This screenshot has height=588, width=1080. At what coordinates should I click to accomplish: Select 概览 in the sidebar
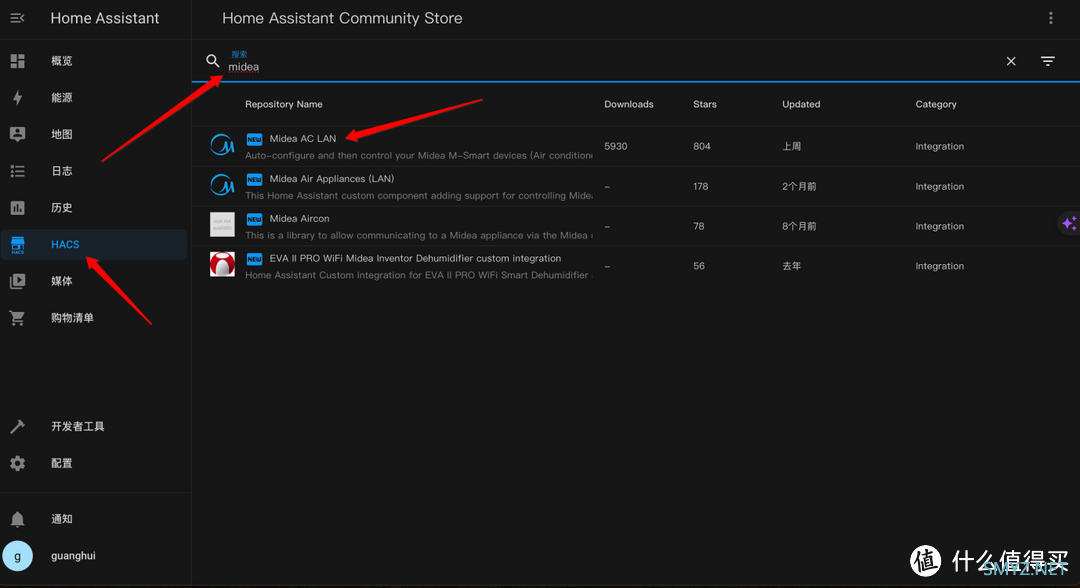coord(61,61)
